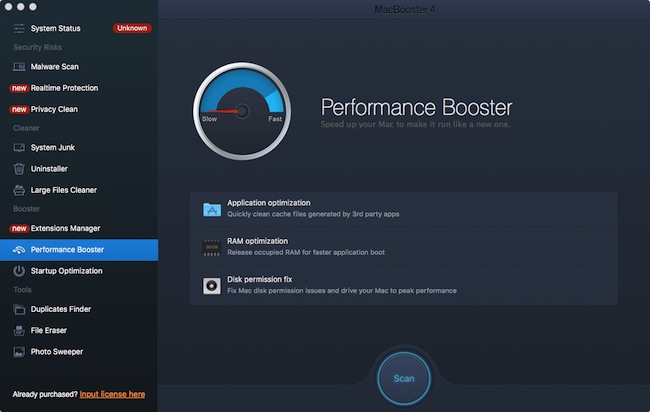
Task: Click the Application optimization folder icon
Action: 212,209
